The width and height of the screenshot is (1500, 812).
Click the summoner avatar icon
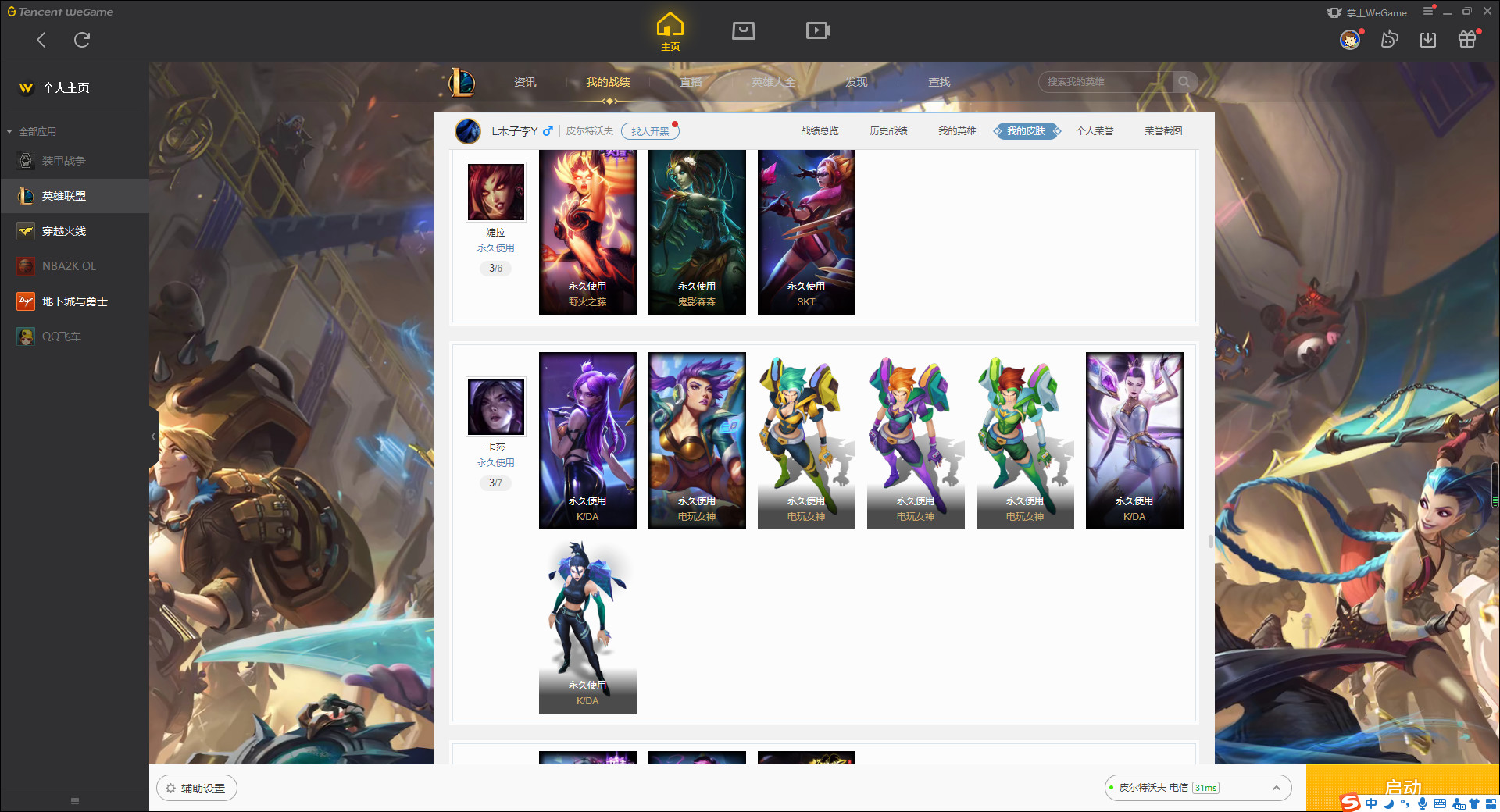click(x=468, y=131)
